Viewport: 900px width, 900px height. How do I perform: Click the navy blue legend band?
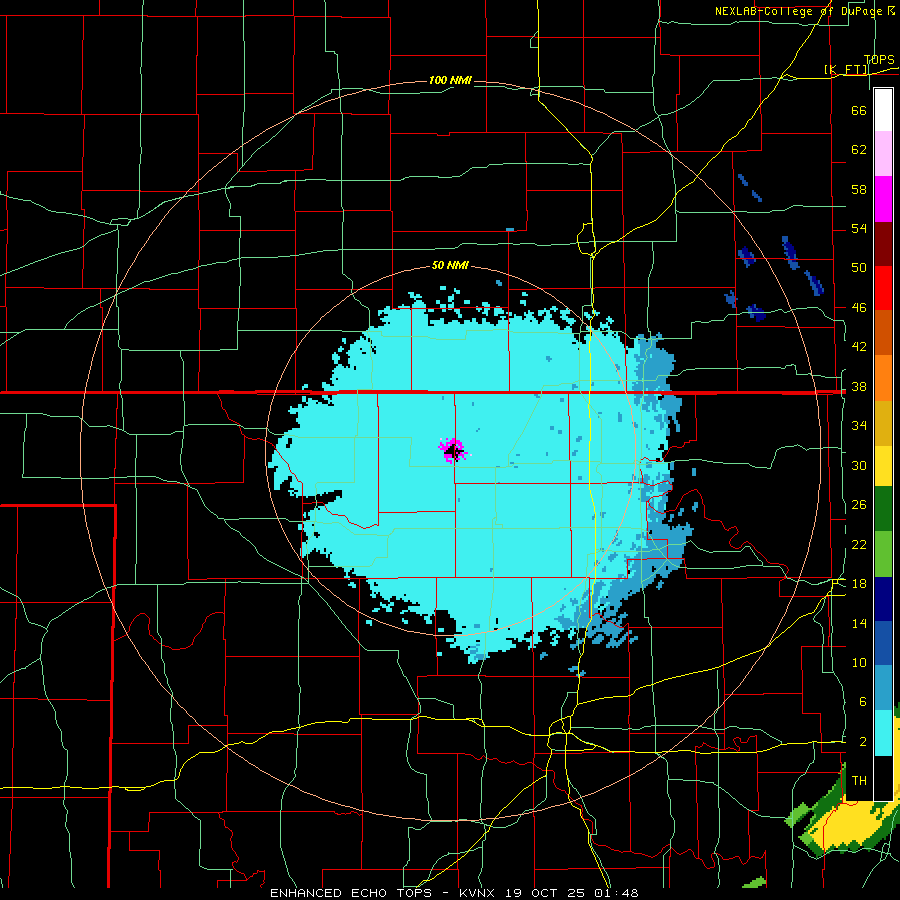[883, 599]
